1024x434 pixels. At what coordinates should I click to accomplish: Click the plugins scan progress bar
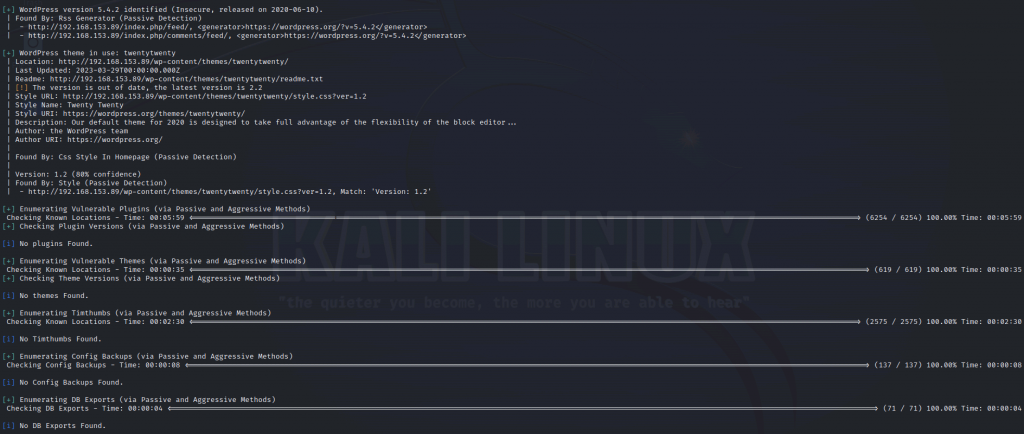pos(525,217)
